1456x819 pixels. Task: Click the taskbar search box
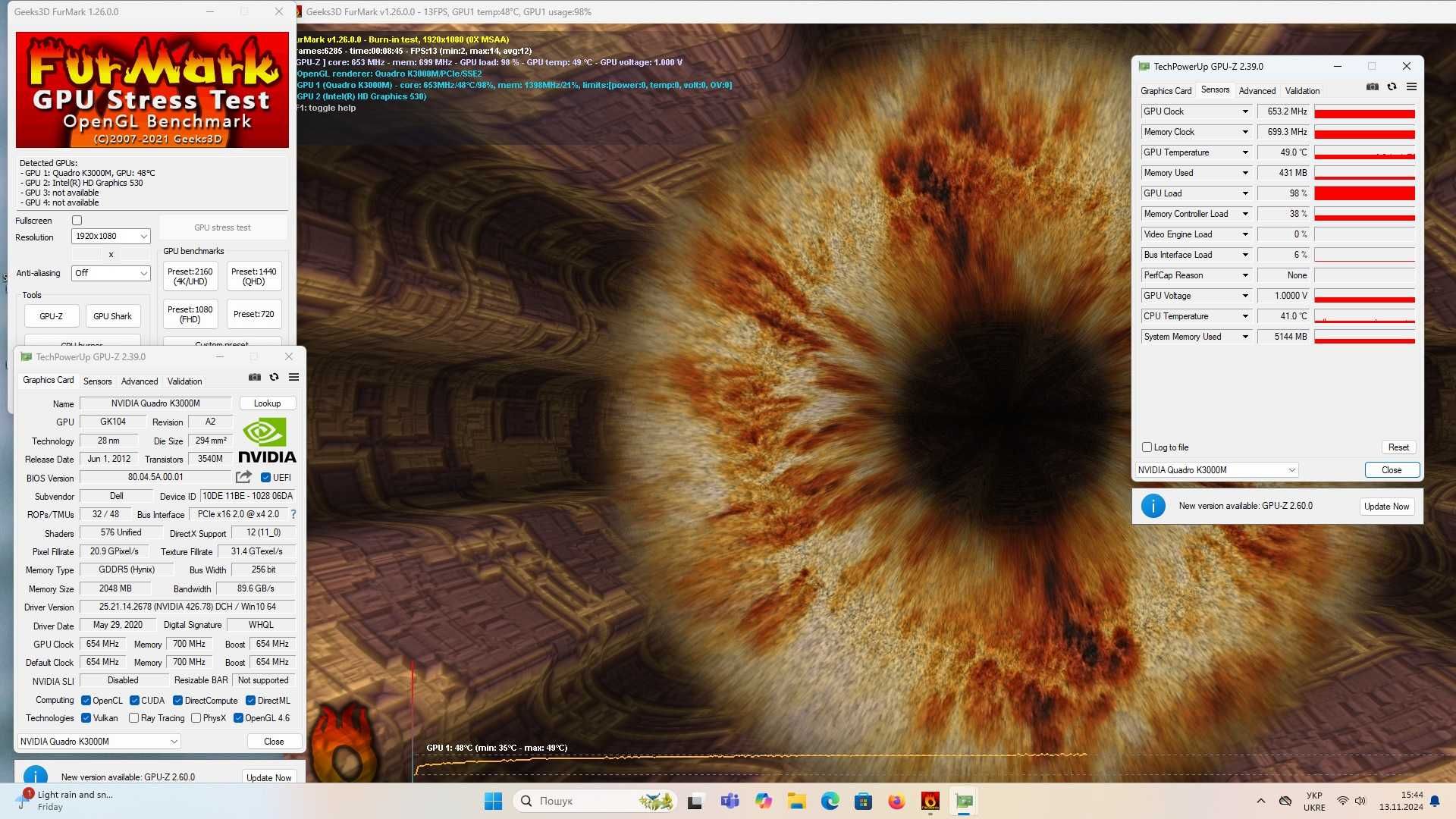click(x=595, y=801)
